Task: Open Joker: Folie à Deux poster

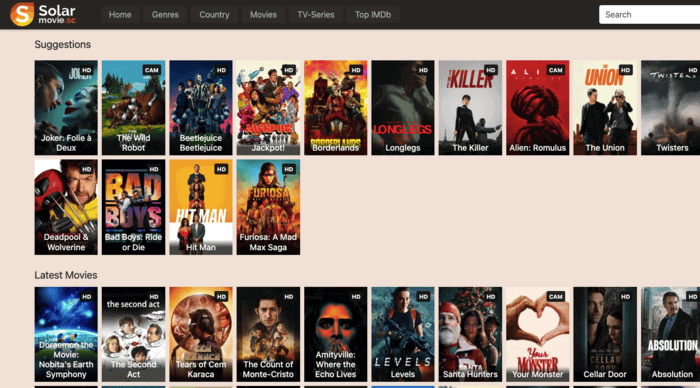Action: pyautogui.click(x=66, y=108)
